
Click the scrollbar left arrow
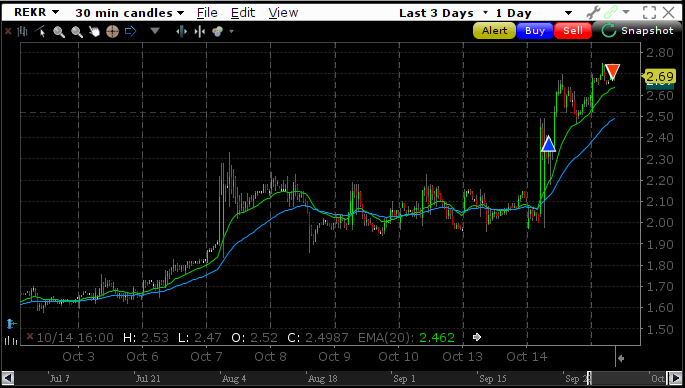(7, 378)
